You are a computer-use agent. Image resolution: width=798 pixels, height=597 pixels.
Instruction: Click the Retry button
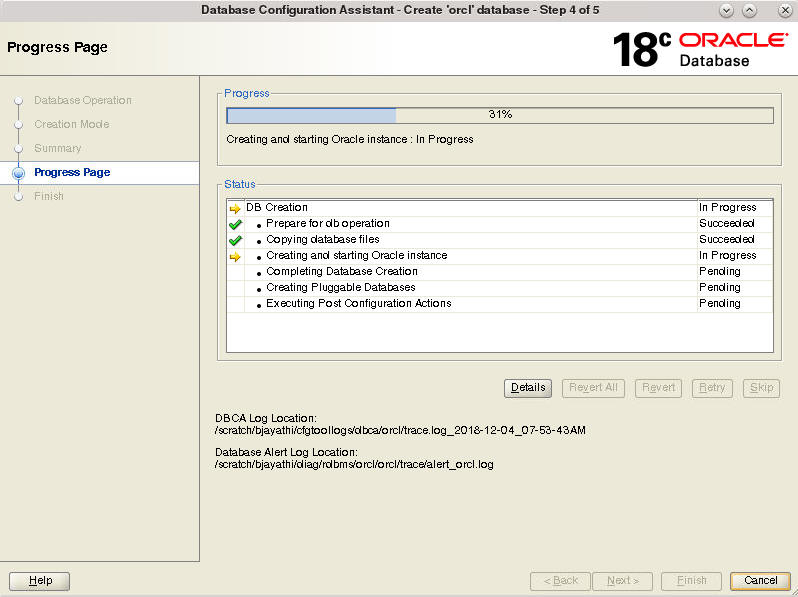click(712, 388)
